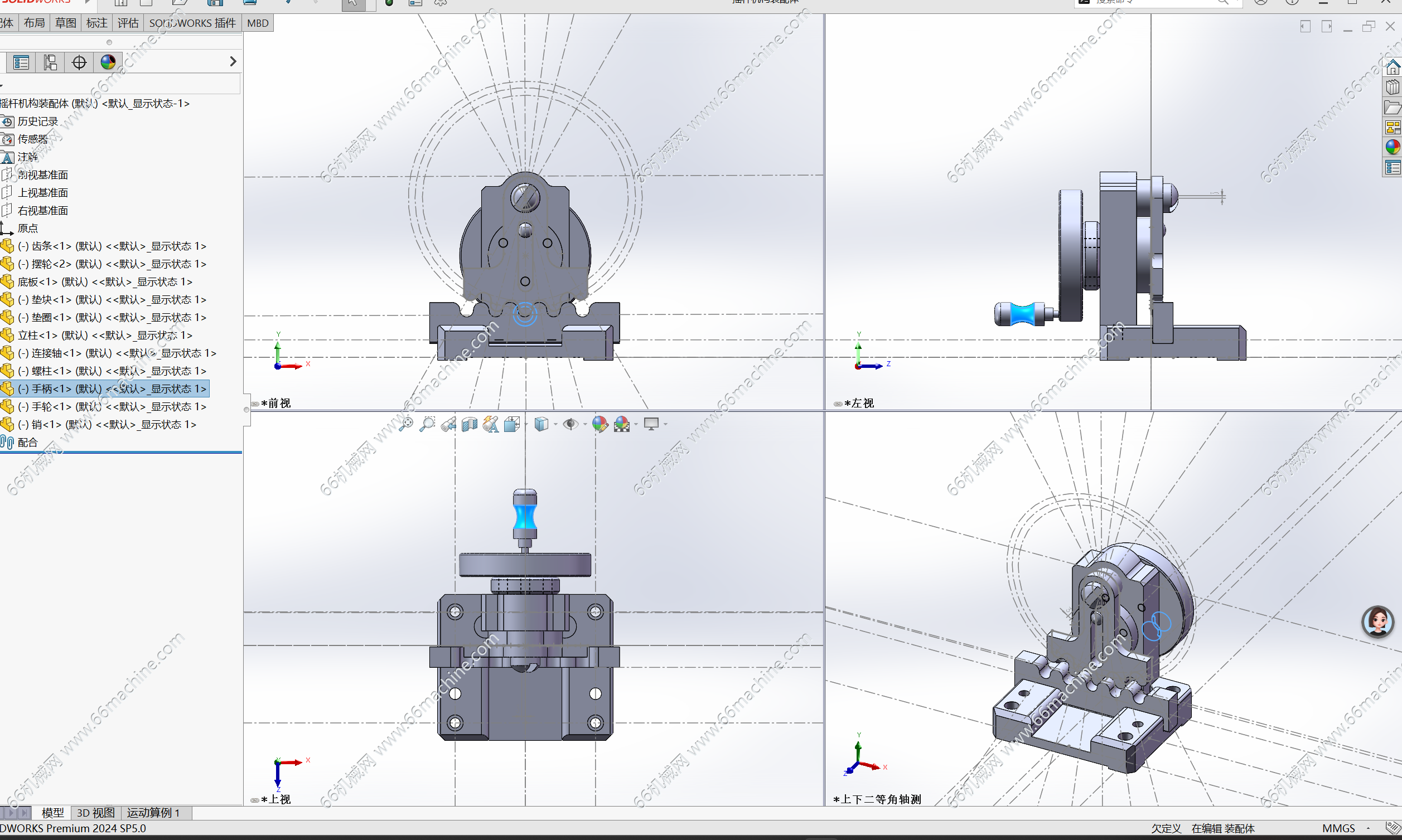The height and width of the screenshot is (840, 1402).
Task: Select 传感器 in the feature tree
Action: coord(32,139)
